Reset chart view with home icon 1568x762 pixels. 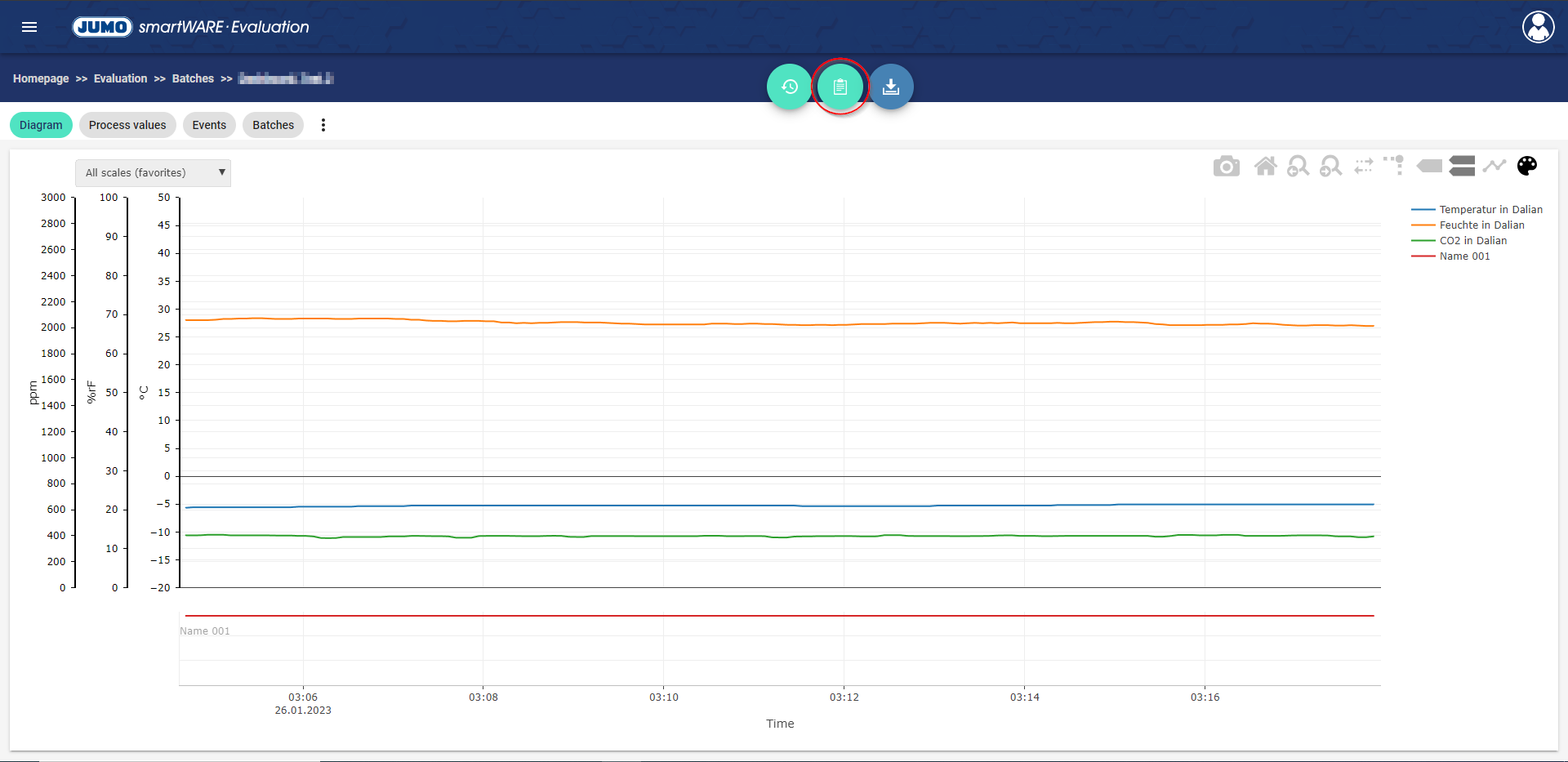1265,167
